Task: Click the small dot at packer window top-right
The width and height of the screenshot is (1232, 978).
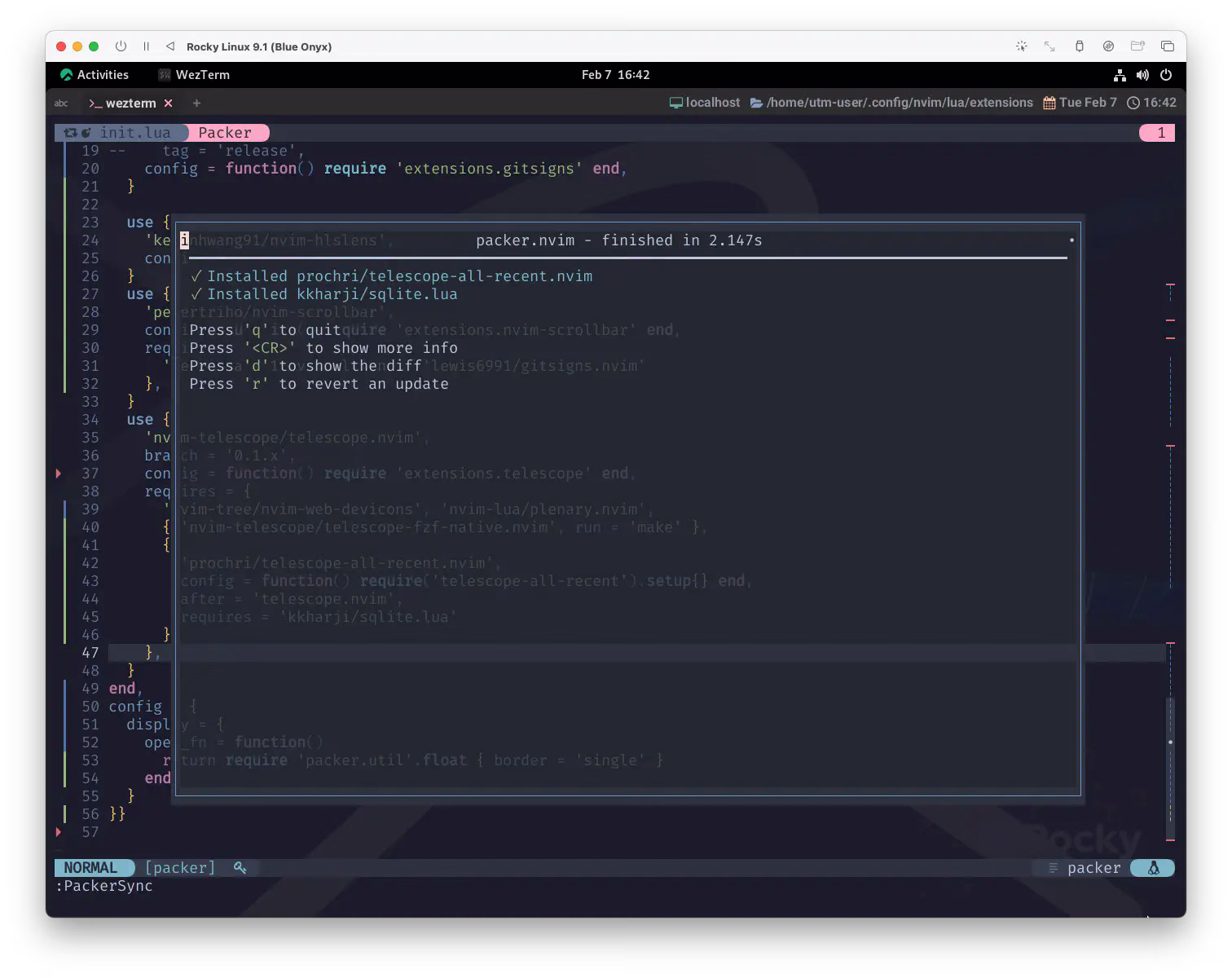Action: tap(1071, 240)
